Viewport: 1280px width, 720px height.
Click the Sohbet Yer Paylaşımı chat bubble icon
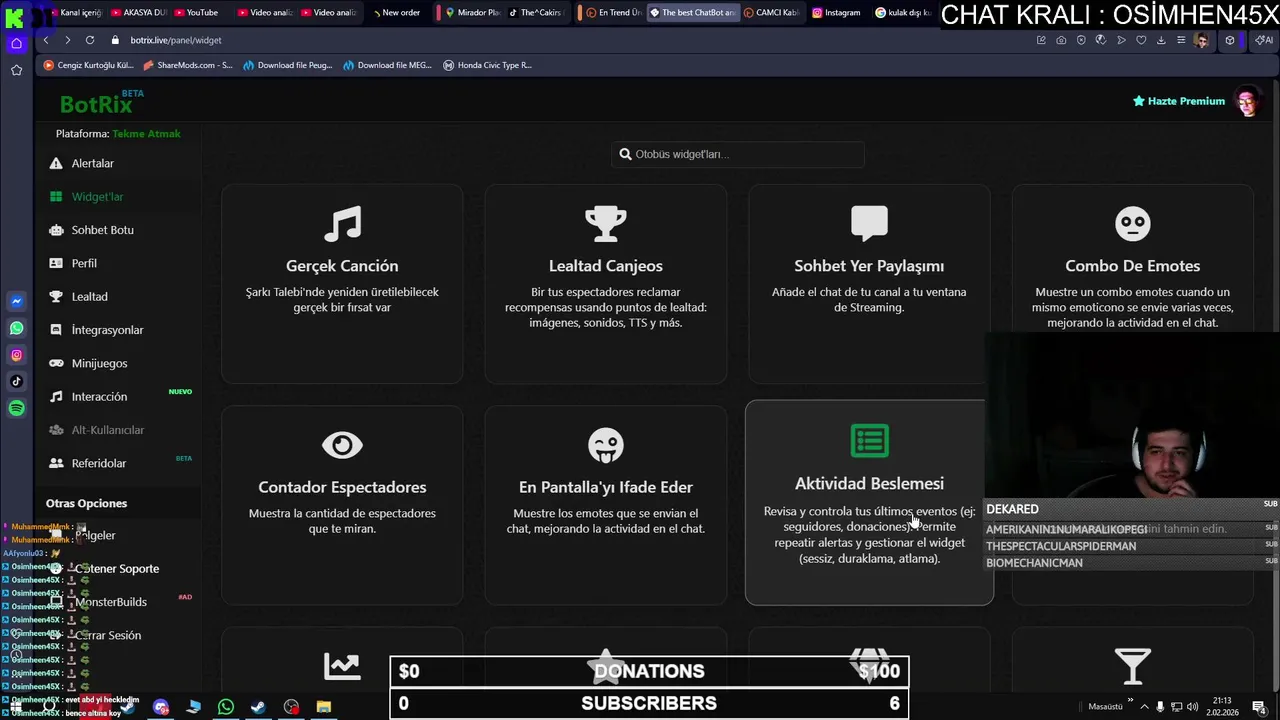point(869,224)
